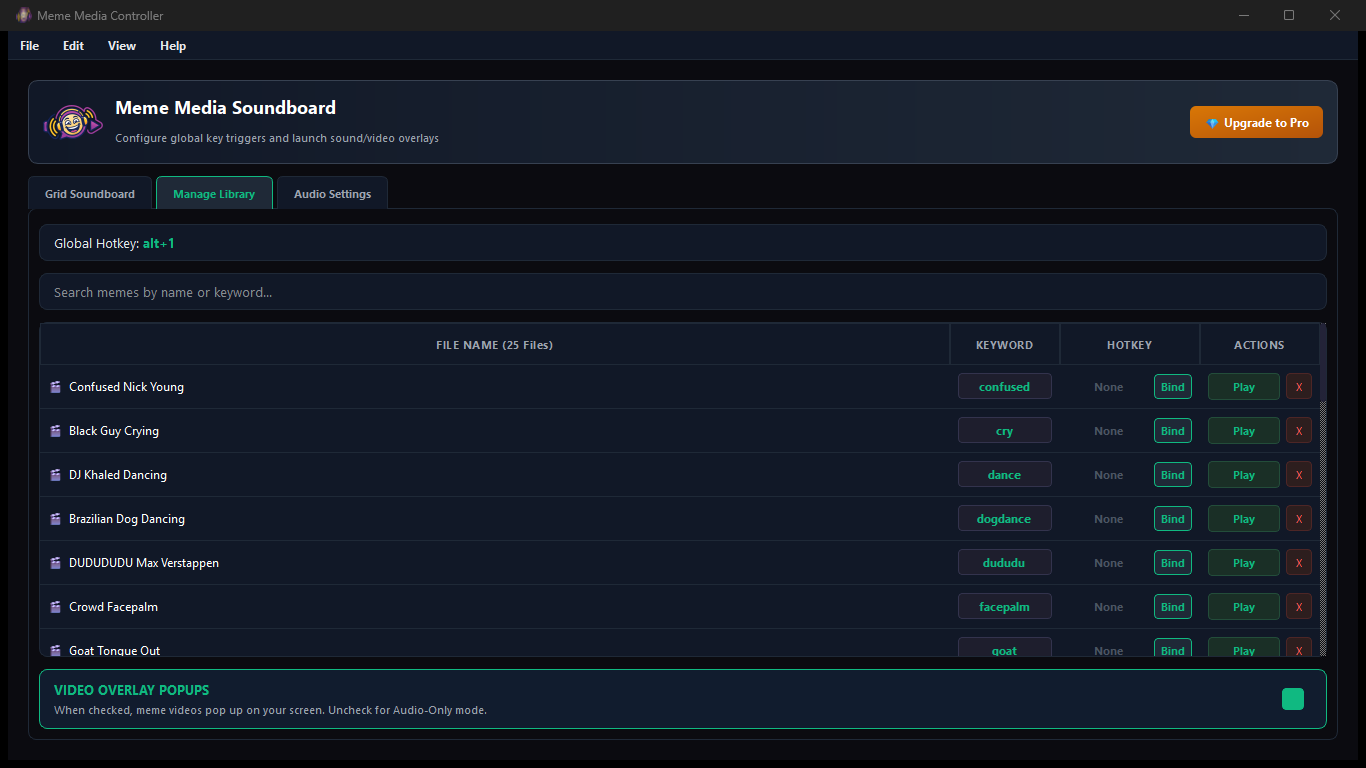The width and height of the screenshot is (1366, 768).
Task: Click the video clip icon beside Confused Nick Young
Action: coord(56,387)
